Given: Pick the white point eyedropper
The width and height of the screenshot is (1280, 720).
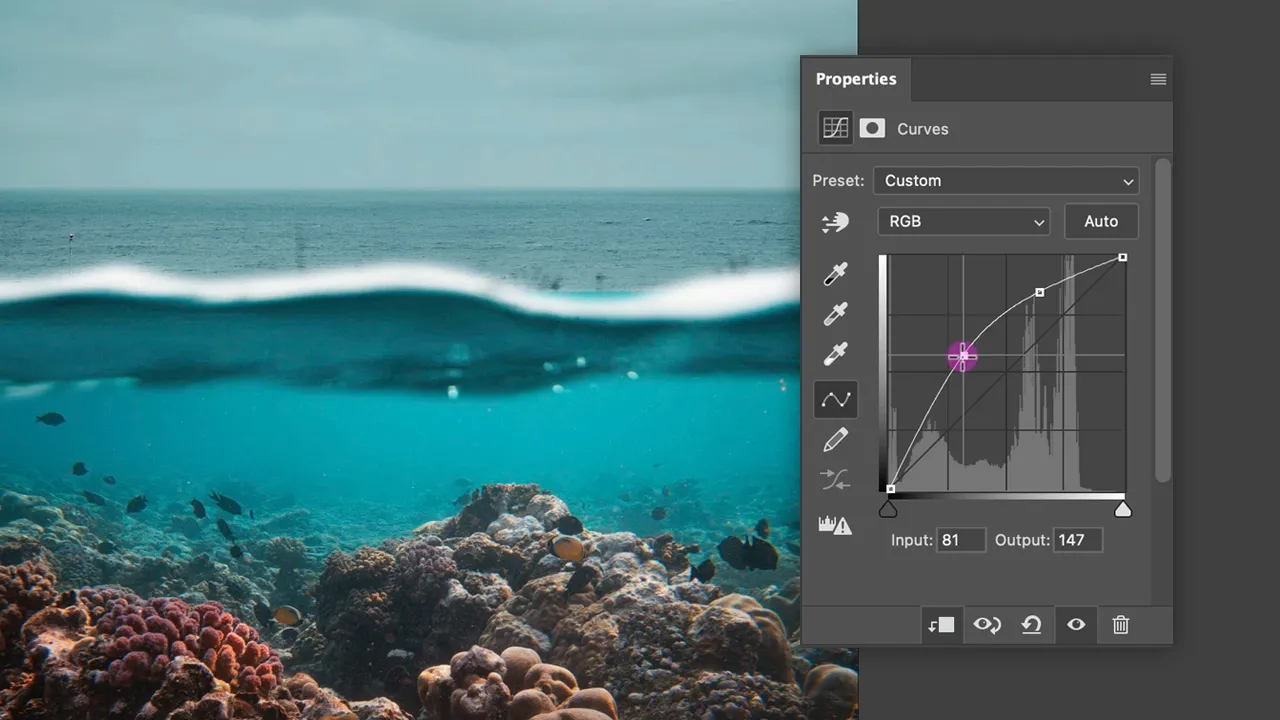Looking at the screenshot, I should click(835, 354).
